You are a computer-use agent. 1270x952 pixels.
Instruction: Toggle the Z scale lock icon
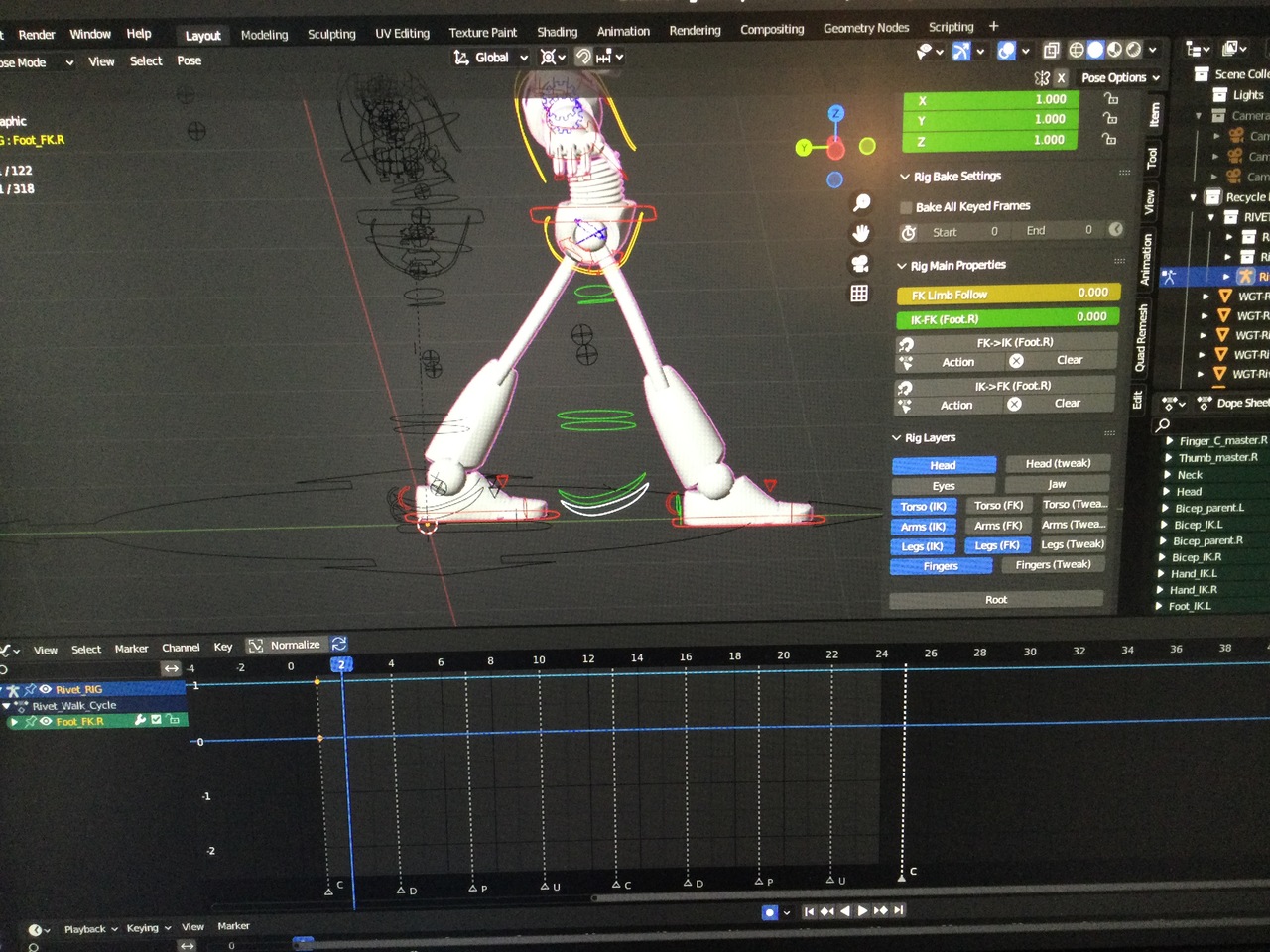click(1109, 139)
